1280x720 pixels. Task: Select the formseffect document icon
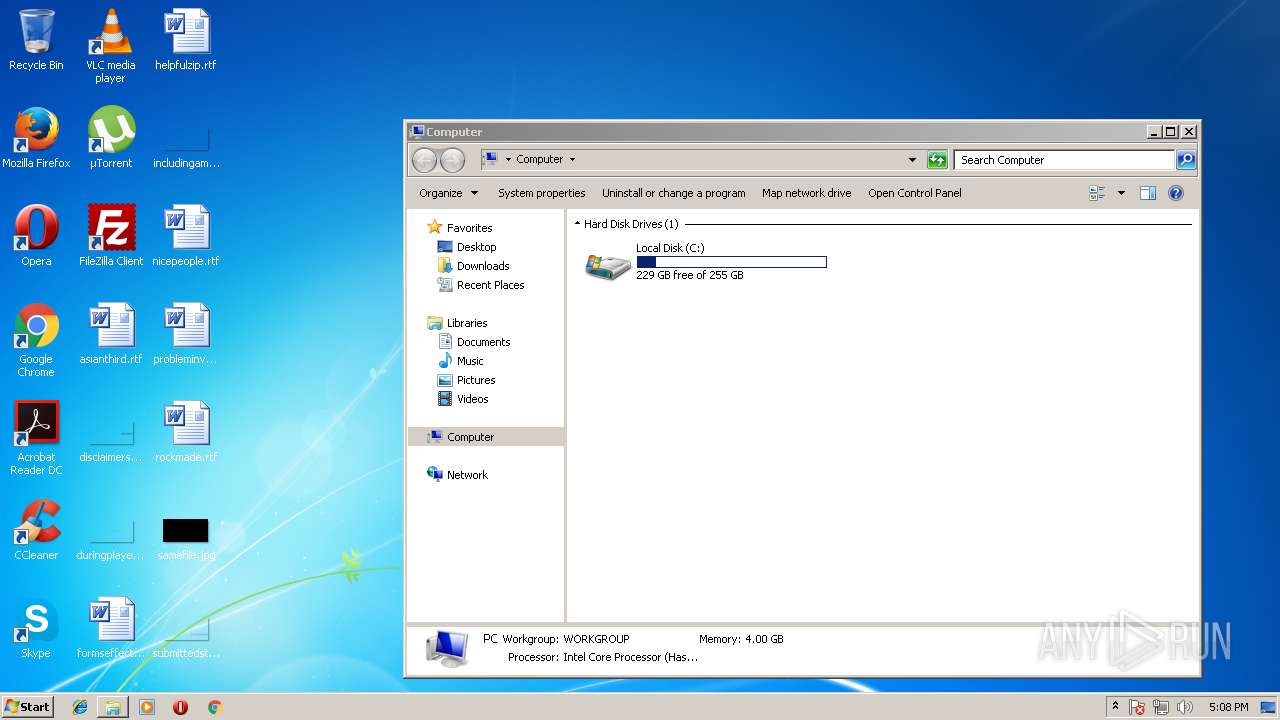click(x=111, y=628)
